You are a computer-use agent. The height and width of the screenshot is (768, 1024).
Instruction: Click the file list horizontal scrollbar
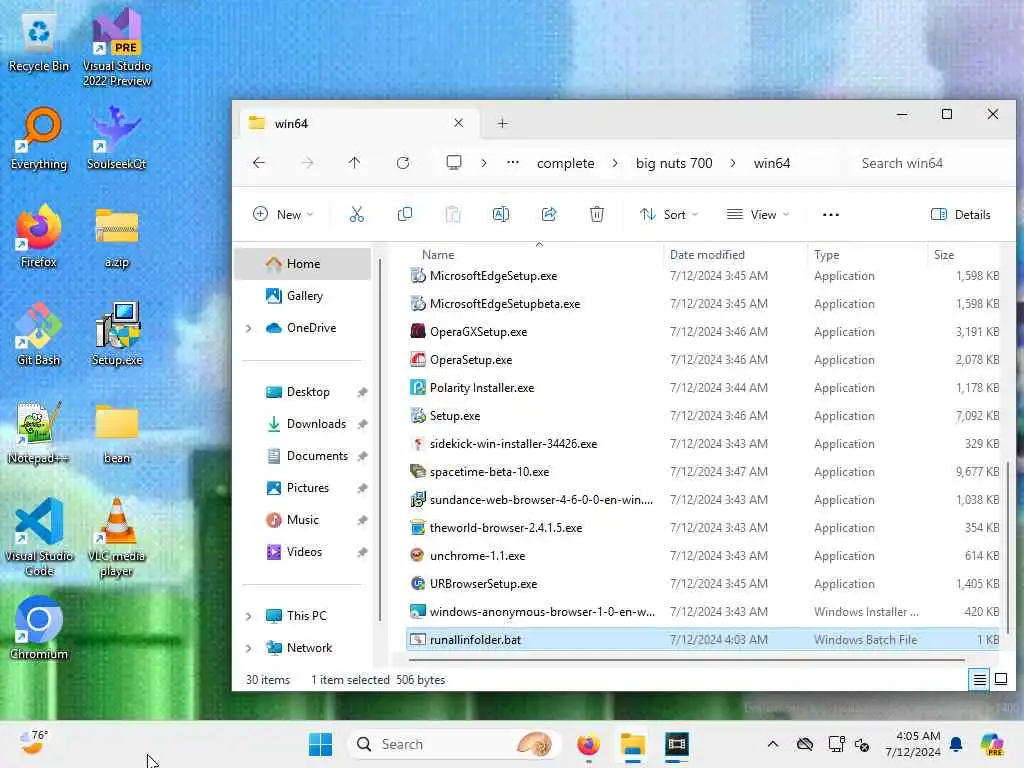(686, 660)
